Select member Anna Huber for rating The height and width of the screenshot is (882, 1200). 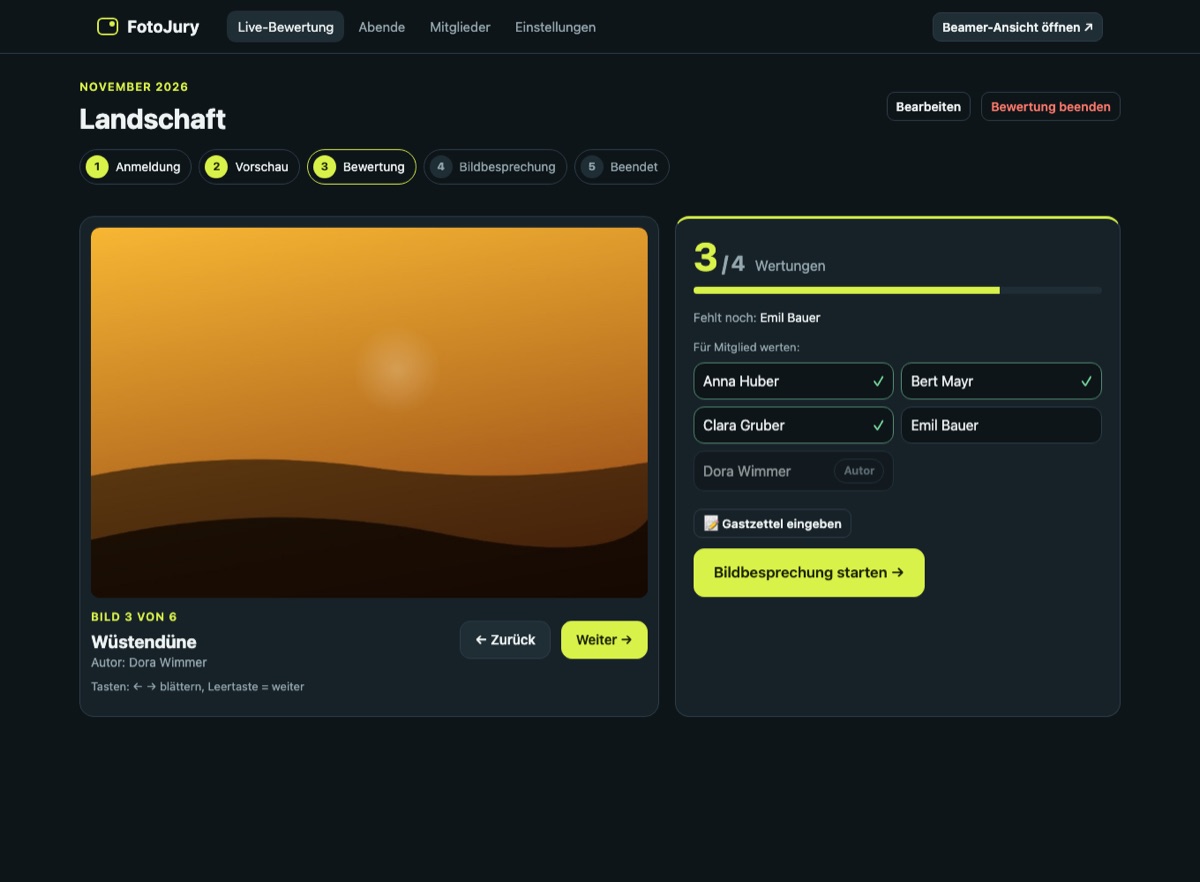tap(793, 381)
